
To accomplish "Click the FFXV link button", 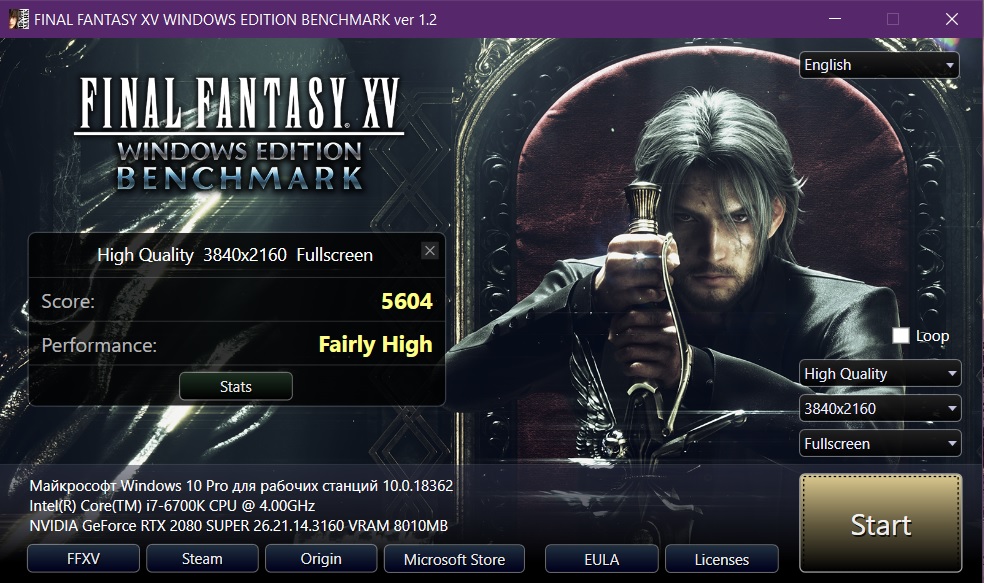I will pyautogui.click(x=83, y=559).
